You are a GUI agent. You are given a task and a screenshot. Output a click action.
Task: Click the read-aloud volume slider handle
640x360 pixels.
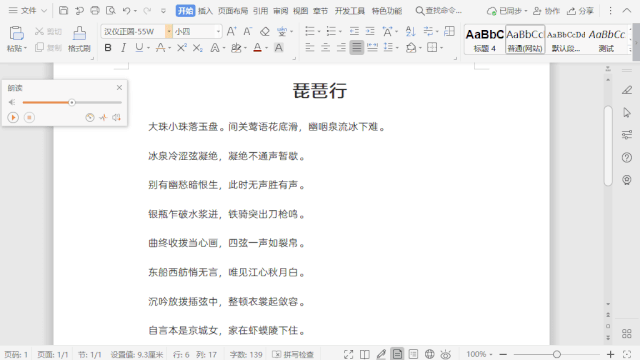point(72,102)
